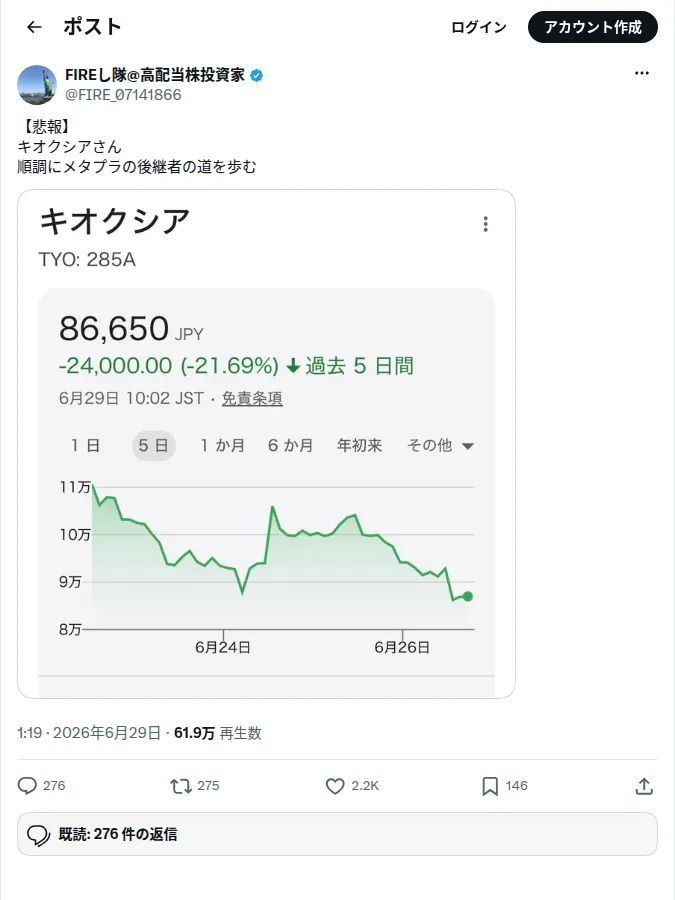
Task: Open the FIREし隊 profile avatar
Action: pyautogui.click(x=37, y=85)
